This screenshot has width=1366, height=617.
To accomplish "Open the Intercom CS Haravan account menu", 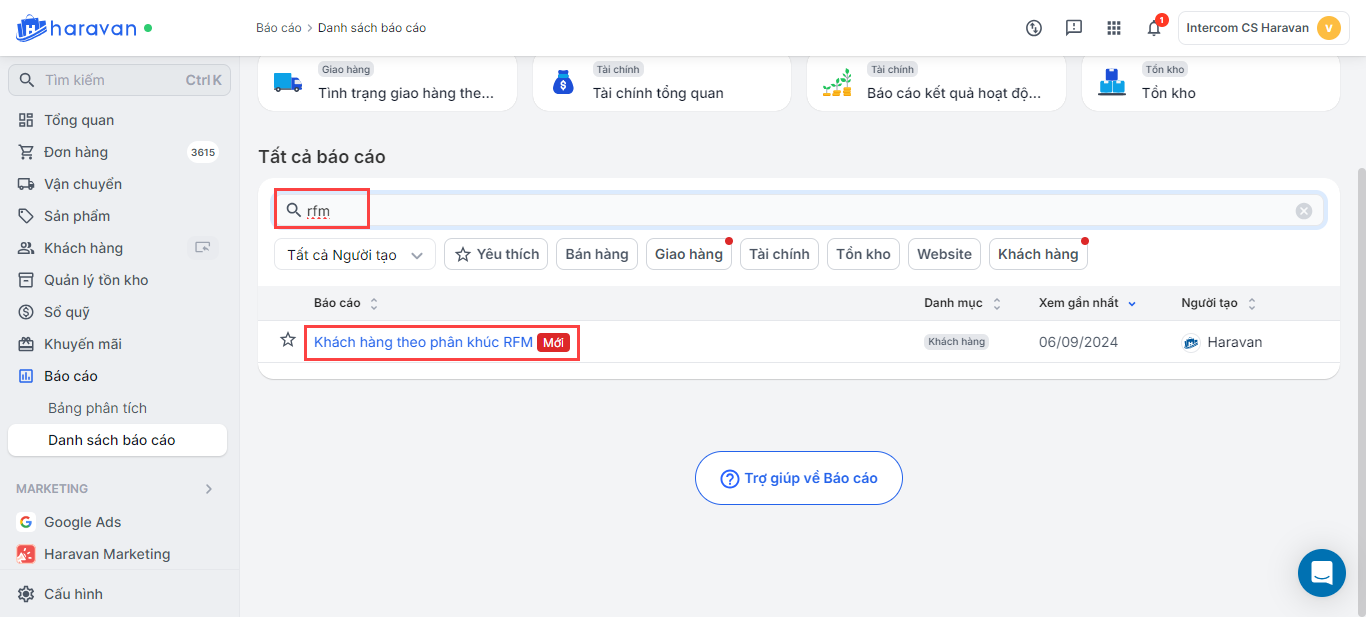I will pyautogui.click(x=1263, y=28).
